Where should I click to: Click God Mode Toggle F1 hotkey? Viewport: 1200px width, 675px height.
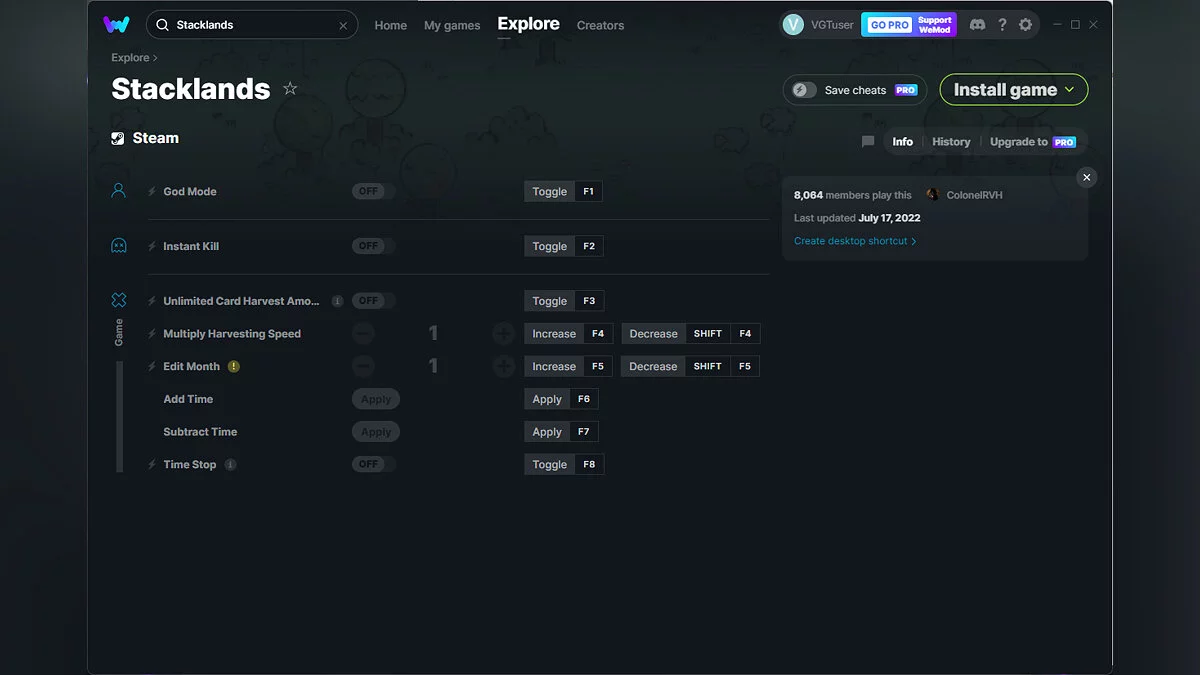pyautogui.click(x=564, y=191)
